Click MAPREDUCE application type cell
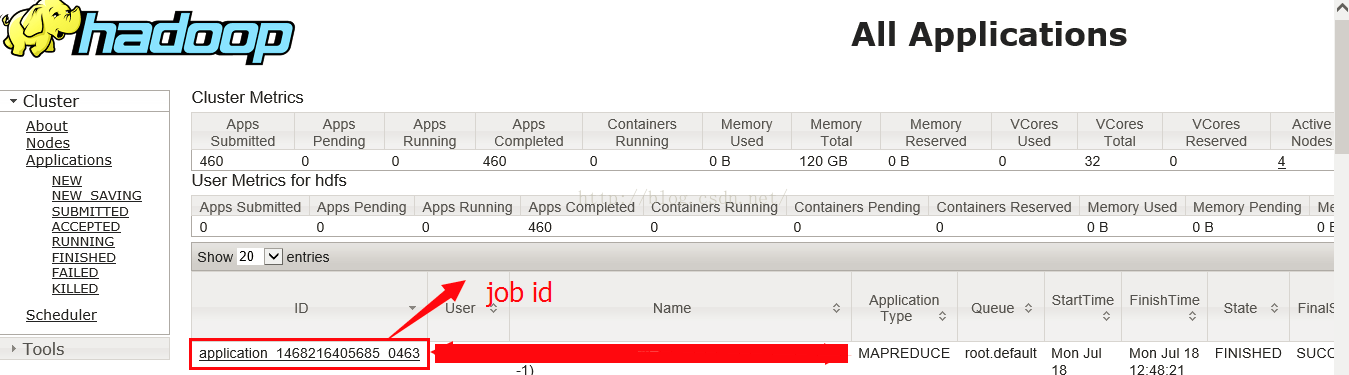Image resolution: width=1349 pixels, height=375 pixels. 903,353
